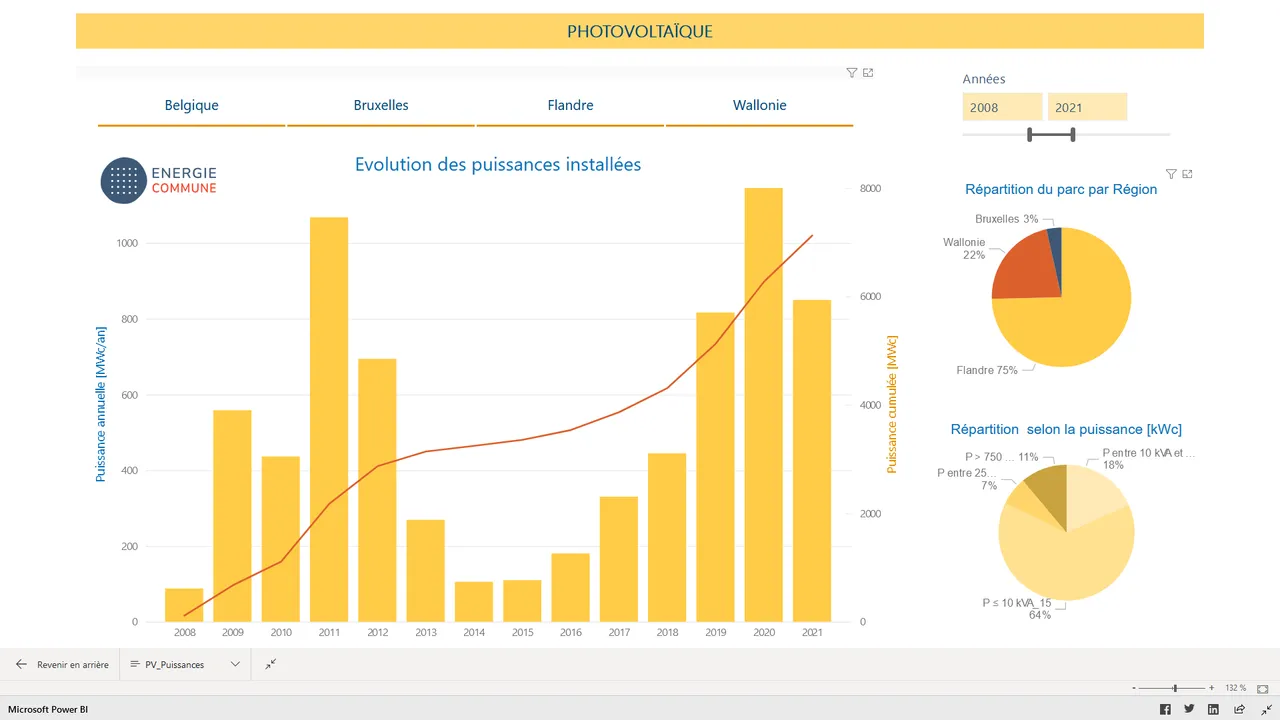Click the zoom out minus sign

coord(1134,688)
